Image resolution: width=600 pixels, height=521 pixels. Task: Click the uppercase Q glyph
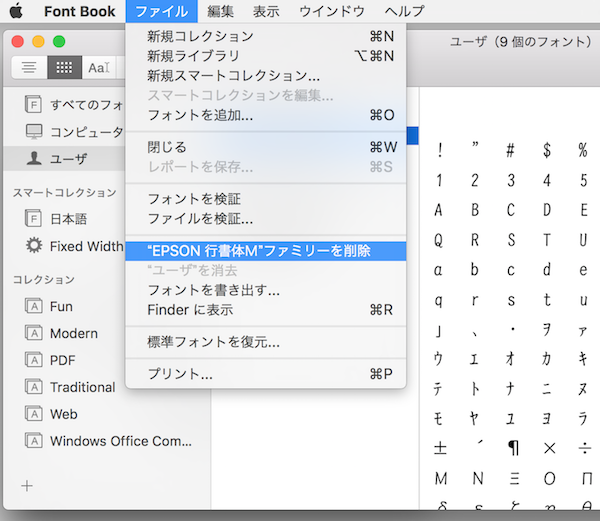pyautogui.click(x=439, y=240)
